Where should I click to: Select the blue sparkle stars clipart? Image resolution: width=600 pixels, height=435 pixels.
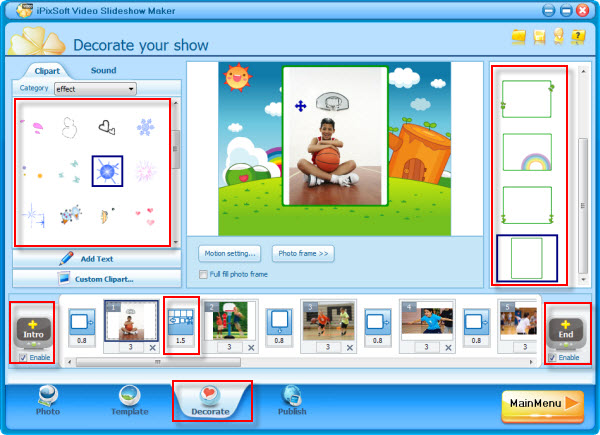[x=34, y=216]
